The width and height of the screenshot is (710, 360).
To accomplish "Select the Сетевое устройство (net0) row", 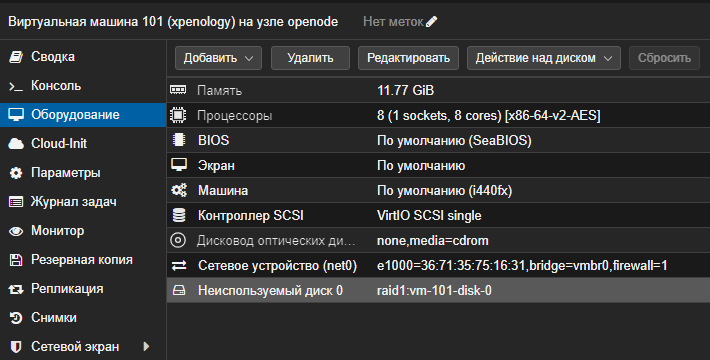I will pos(438,265).
